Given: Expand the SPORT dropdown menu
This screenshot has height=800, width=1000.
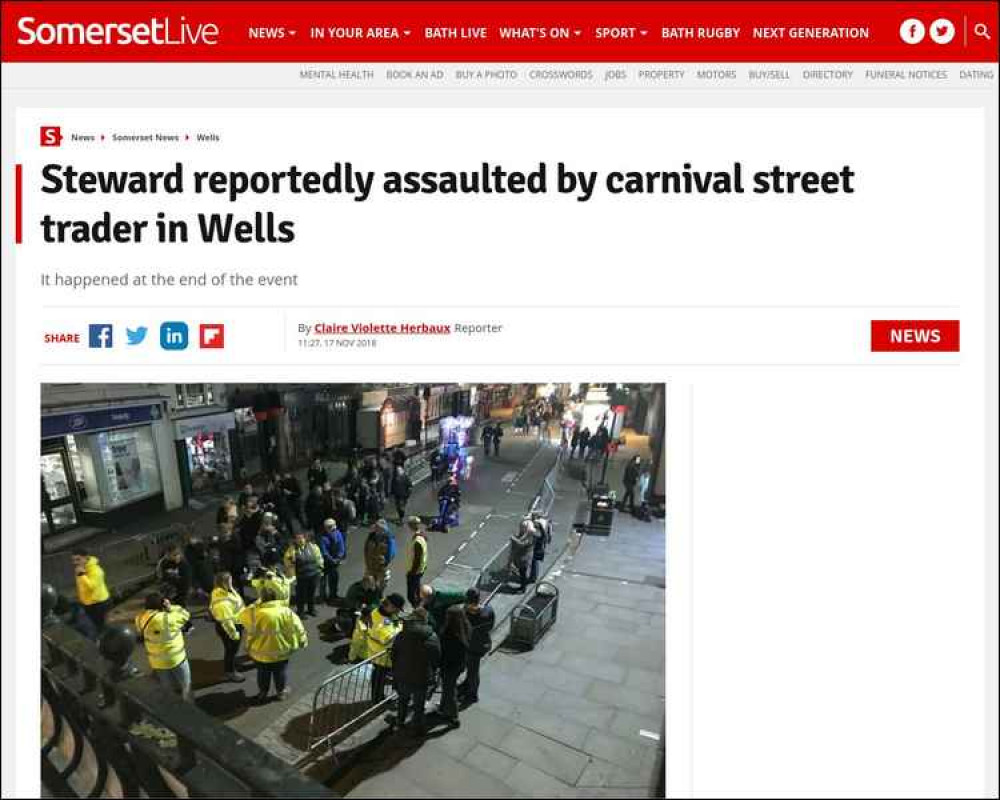Looking at the screenshot, I should click(x=621, y=33).
